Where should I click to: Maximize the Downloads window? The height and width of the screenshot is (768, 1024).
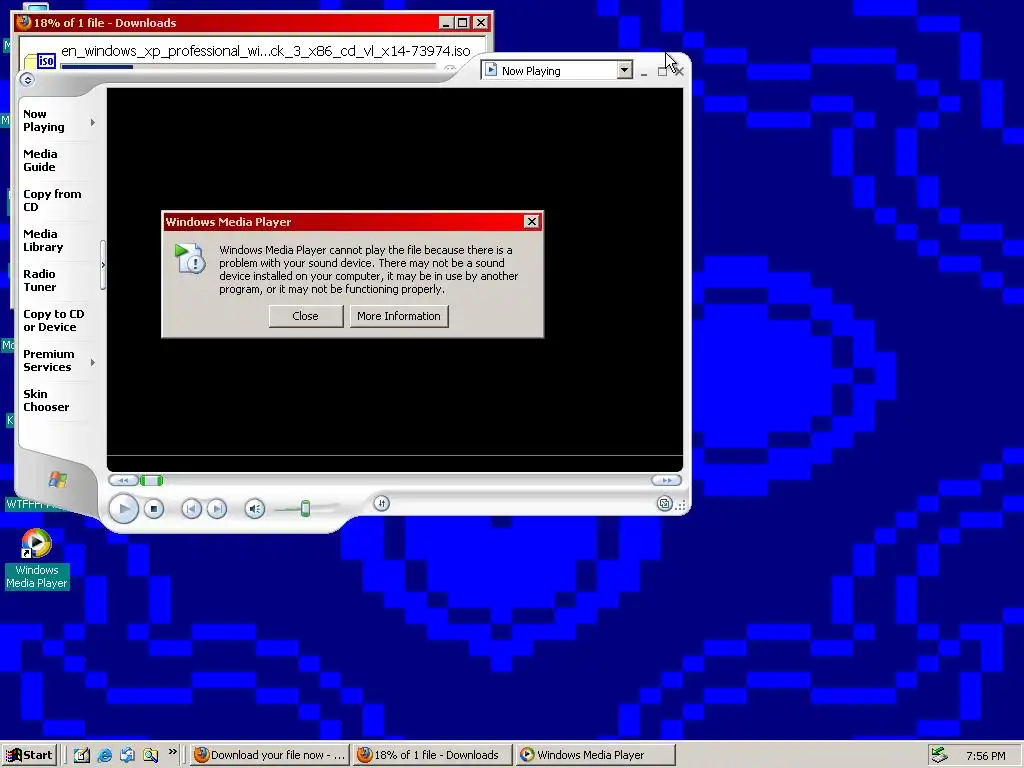click(462, 22)
